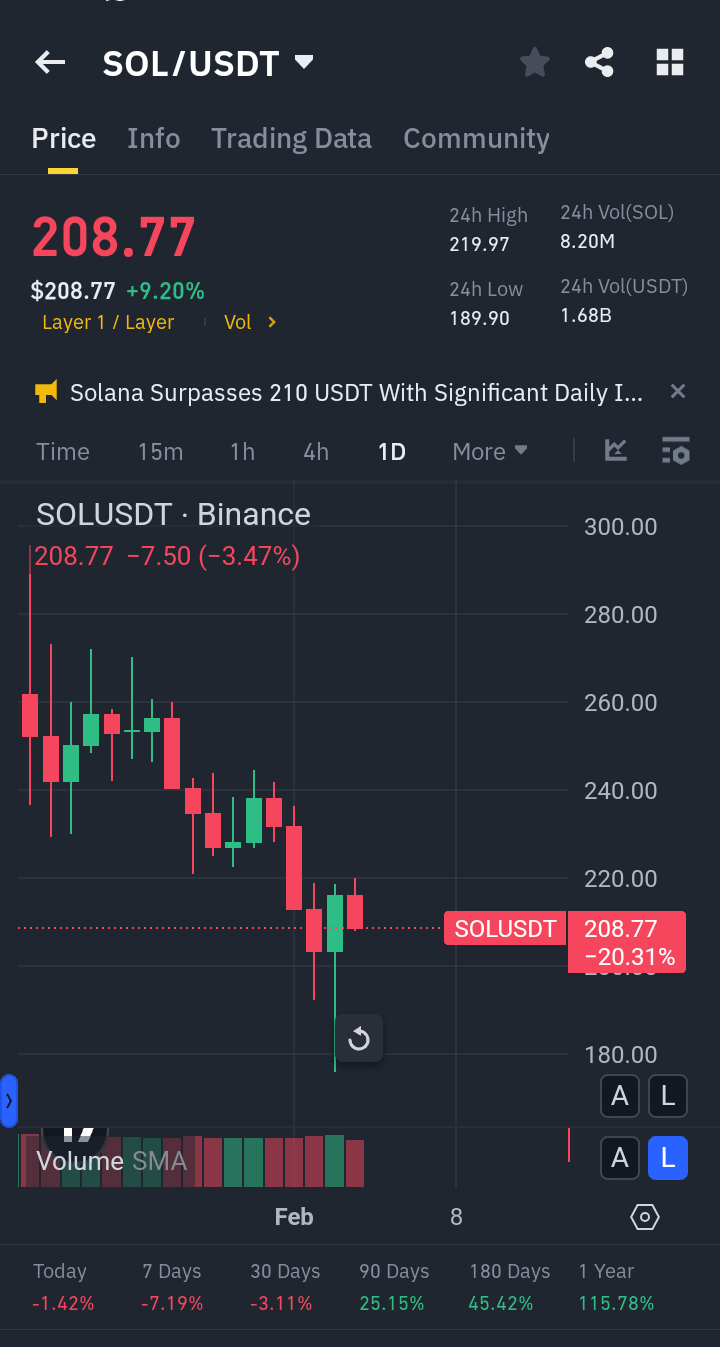Disable highlighted L on volume pane
The image size is (720, 1347).
(x=668, y=1159)
